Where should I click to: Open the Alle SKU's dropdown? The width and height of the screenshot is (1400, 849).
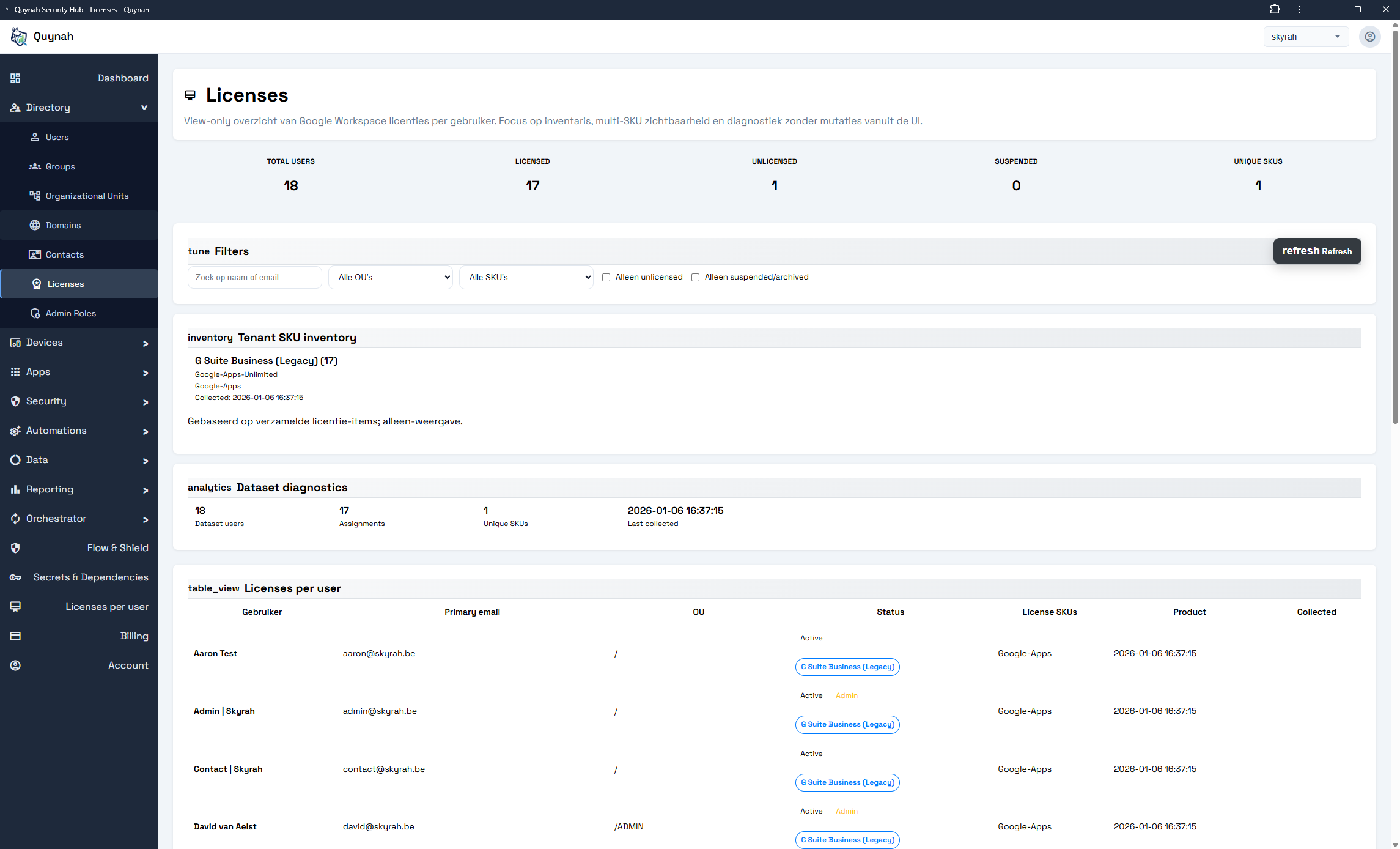tap(526, 277)
